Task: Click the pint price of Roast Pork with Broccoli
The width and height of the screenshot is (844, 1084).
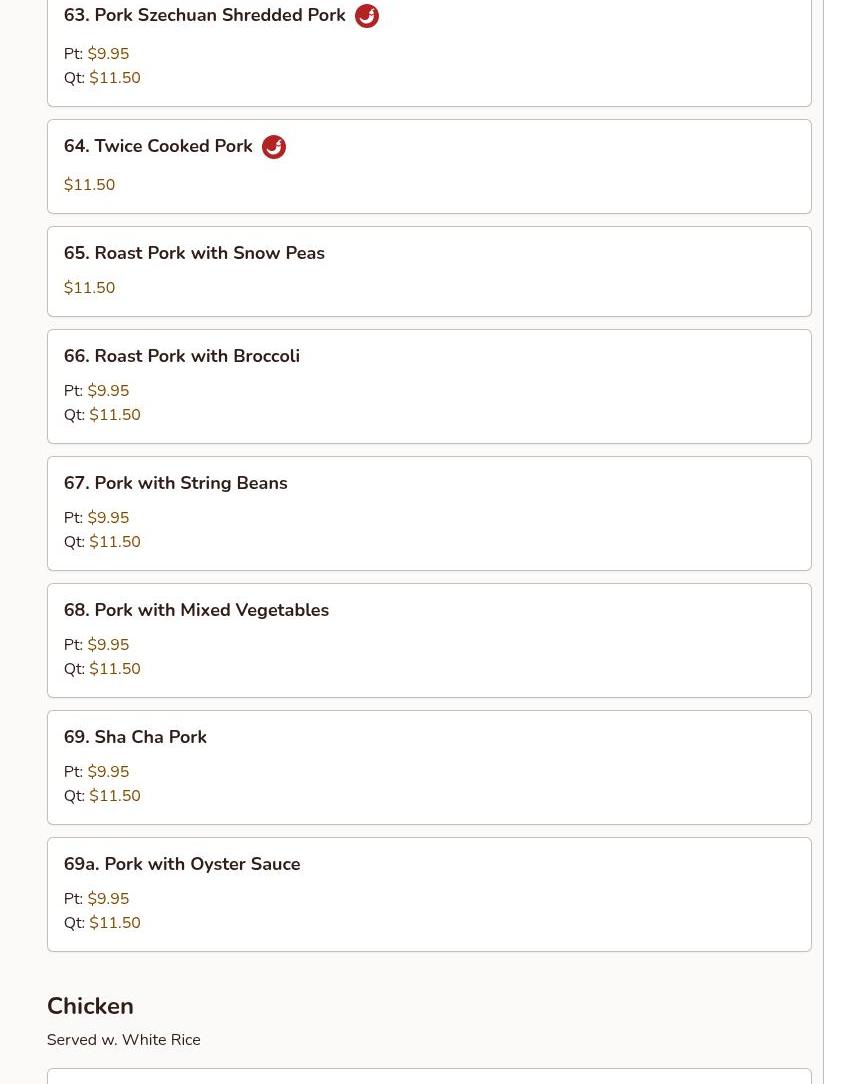Action: 108,391
